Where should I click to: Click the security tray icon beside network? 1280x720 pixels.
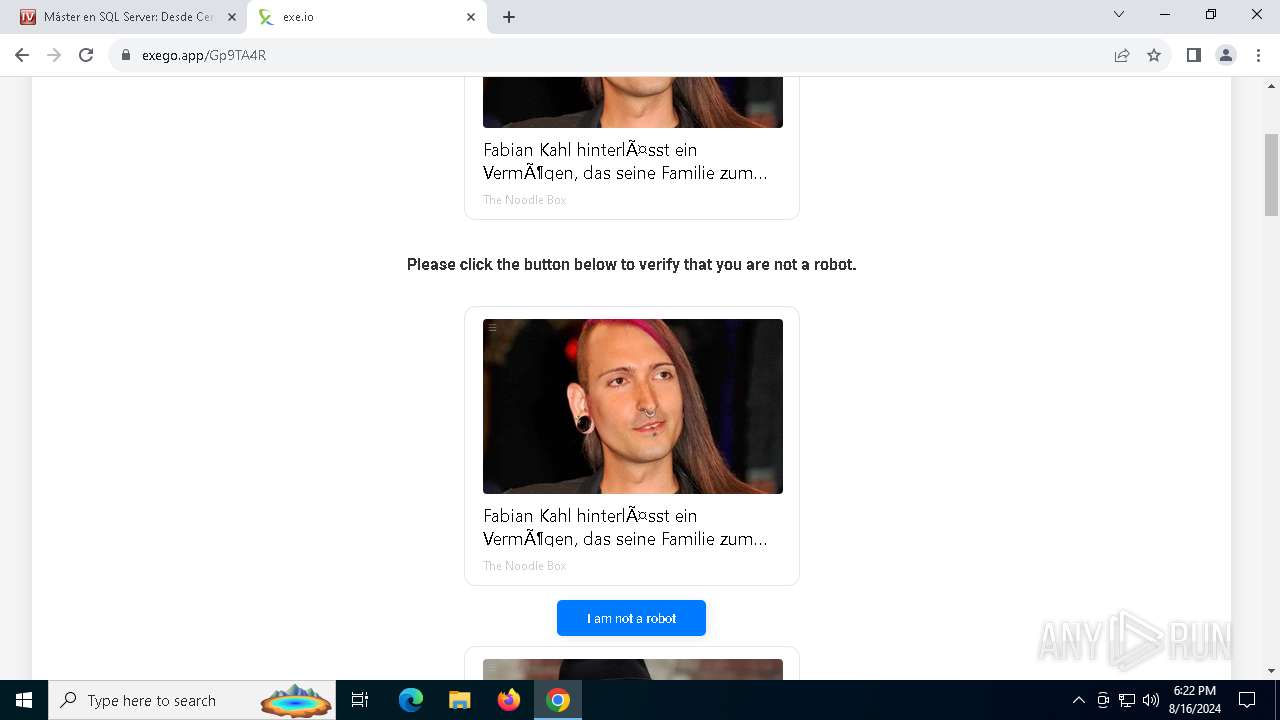click(x=1103, y=700)
